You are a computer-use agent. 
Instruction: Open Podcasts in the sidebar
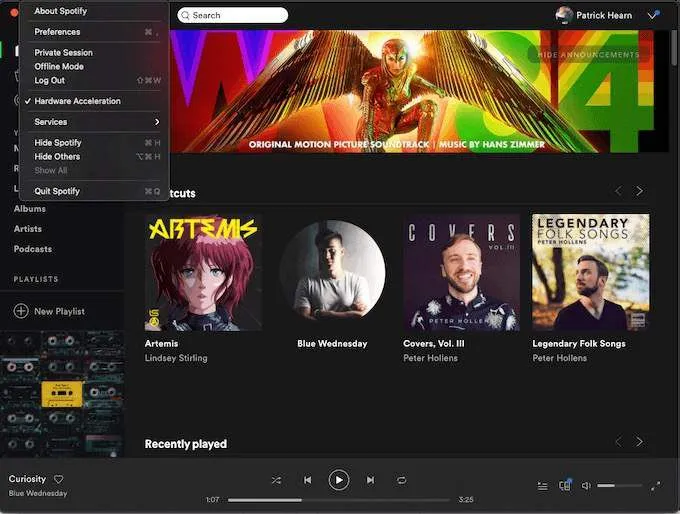(x=33, y=249)
